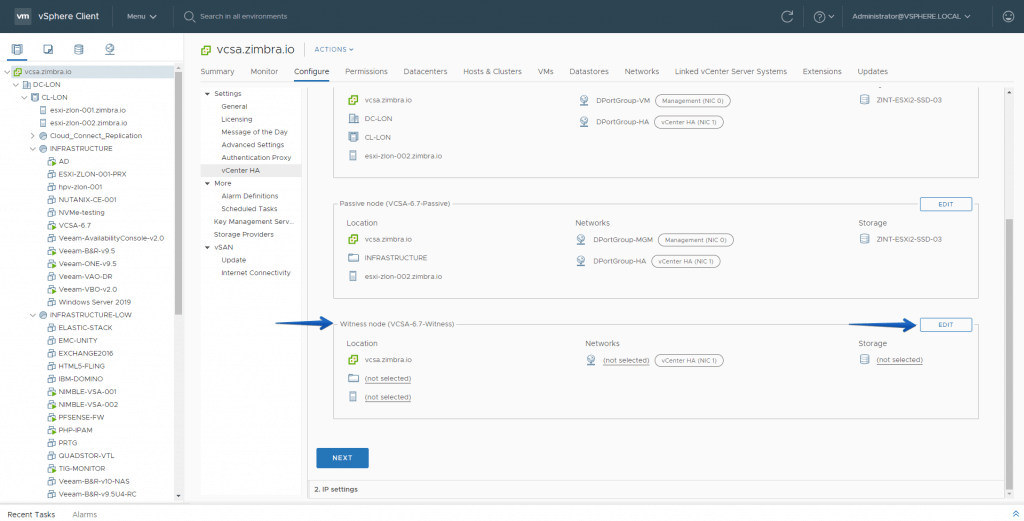The width and height of the screenshot is (1024, 521).
Task: Open the Help menu icon
Action: (x=820, y=17)
